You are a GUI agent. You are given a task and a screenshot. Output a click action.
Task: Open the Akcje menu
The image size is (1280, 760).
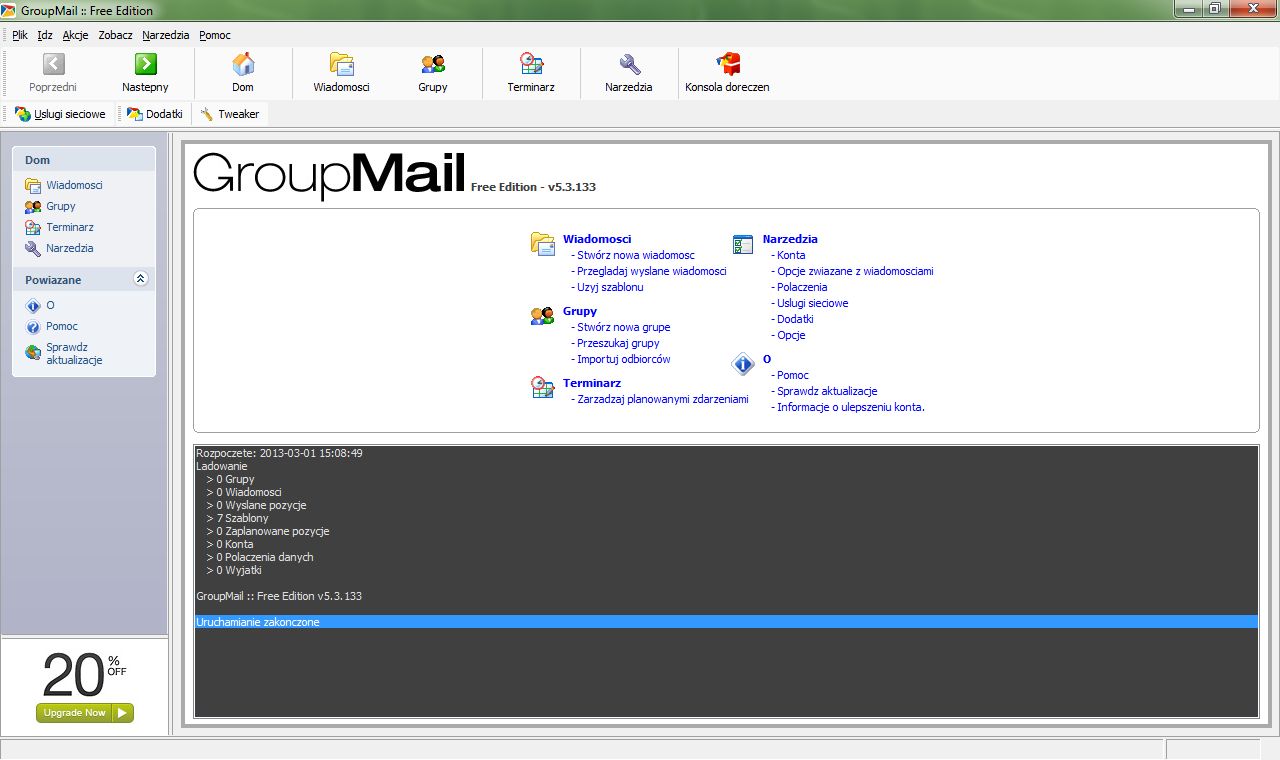(x=75, y=35)
